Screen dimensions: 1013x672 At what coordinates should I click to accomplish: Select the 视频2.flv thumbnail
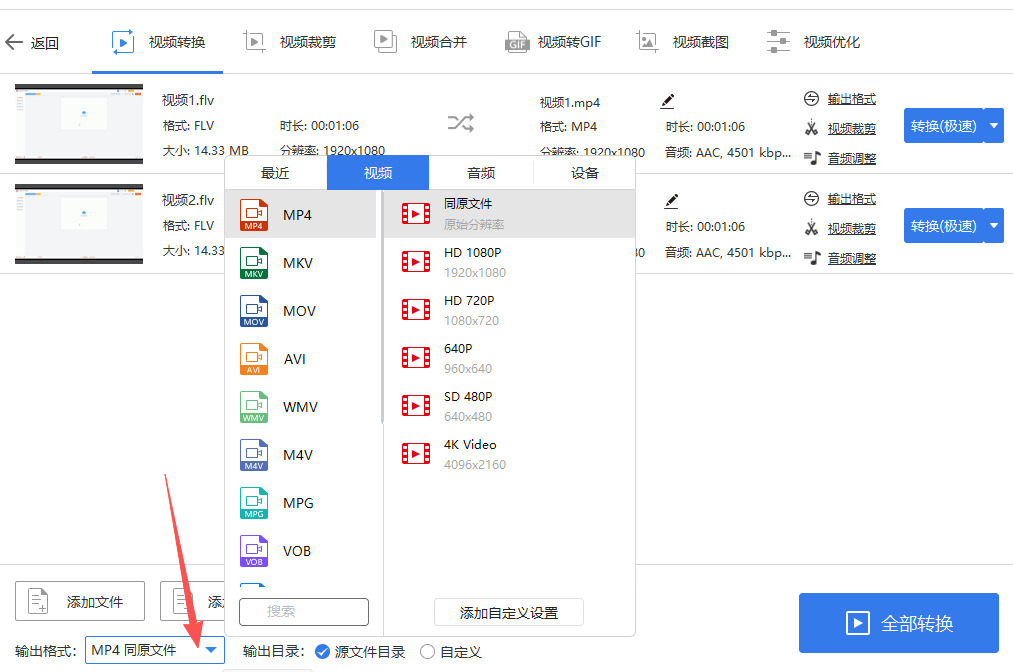(x=79, y=224)
